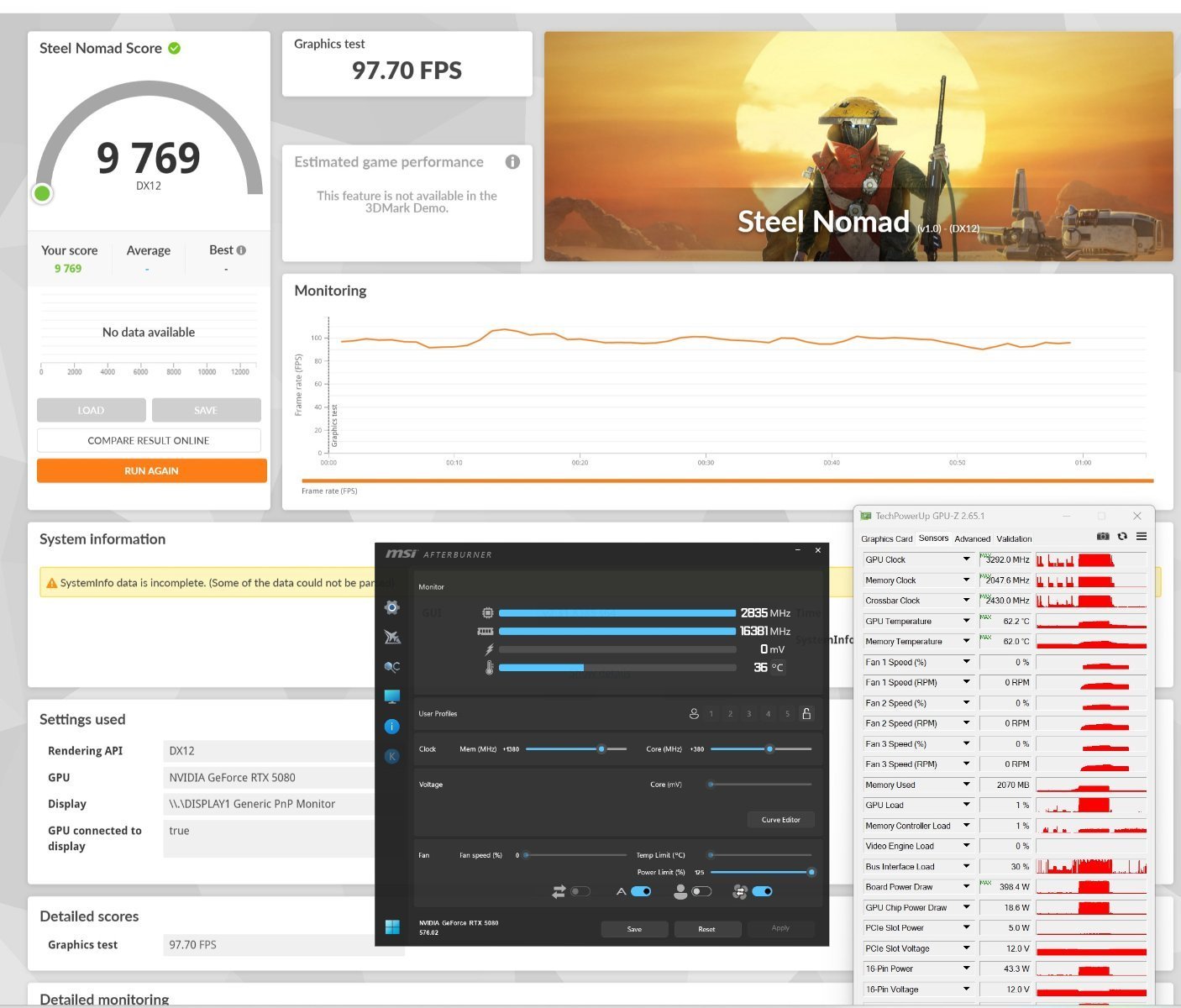Open the Memory Clock sensor dropdown
Viewport: 1181px width, 1008px height.
[966, 580]
